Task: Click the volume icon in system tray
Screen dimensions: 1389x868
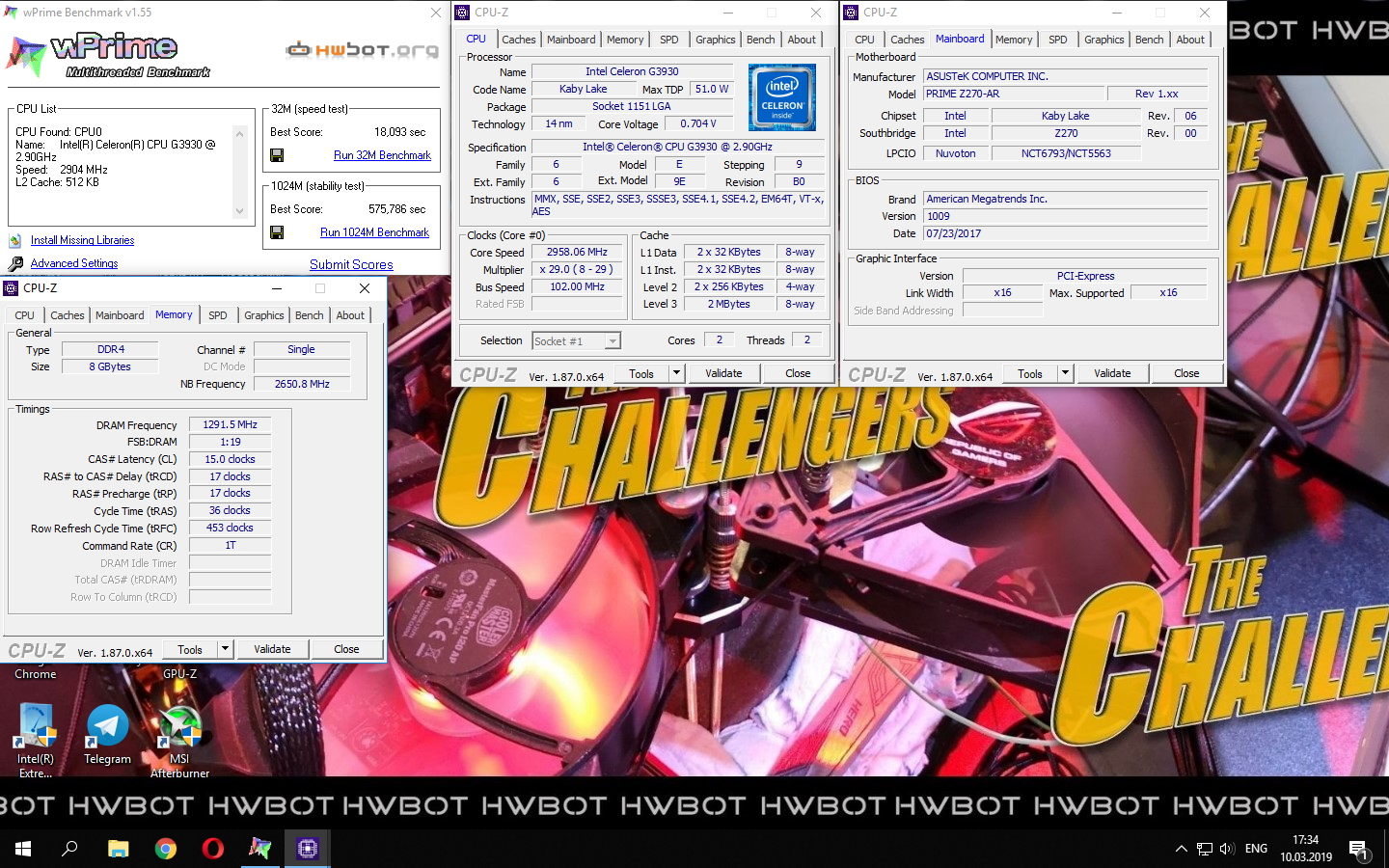Action: click(1227, 849)
